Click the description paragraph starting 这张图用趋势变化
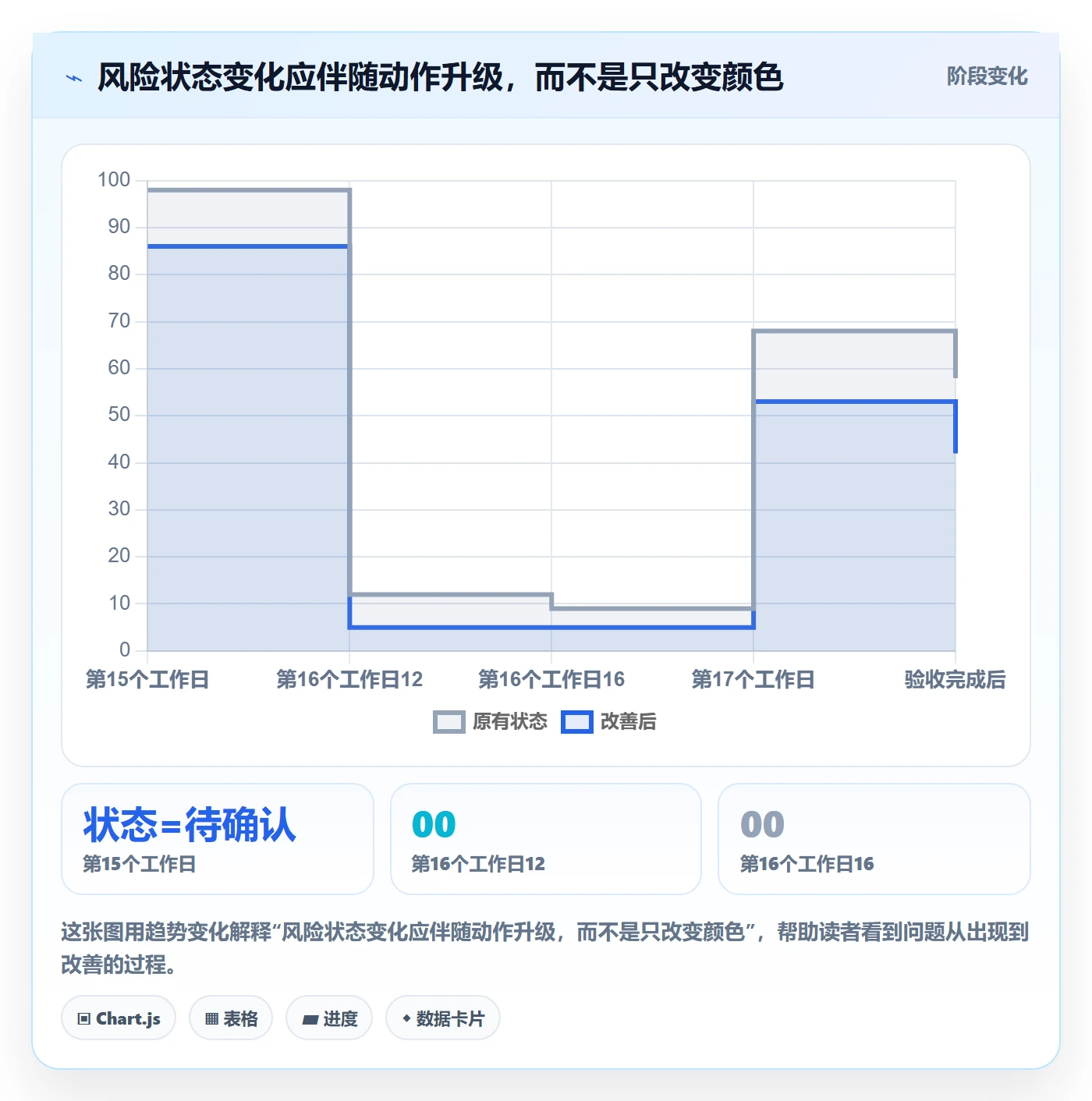The image size is (1092, 1101). coord(545,948)
